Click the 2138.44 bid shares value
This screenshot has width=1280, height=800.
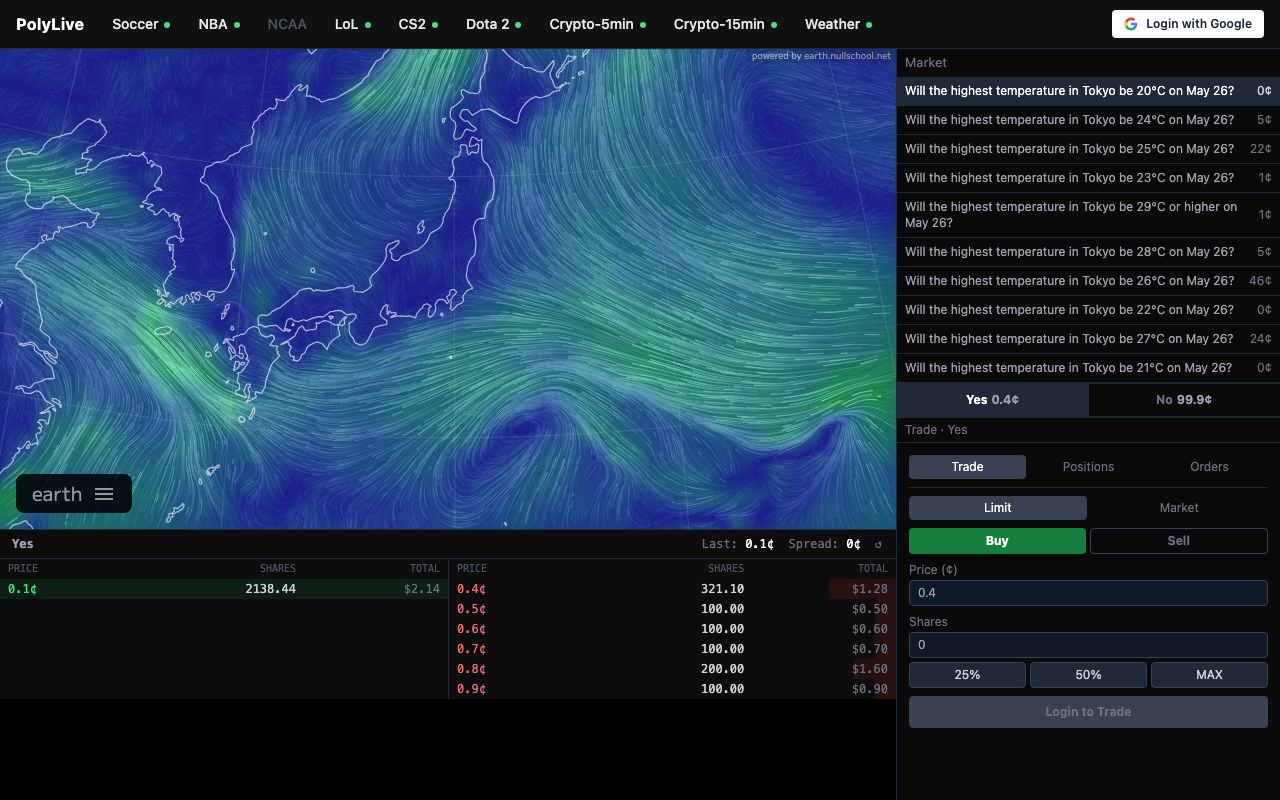click(x=270, y=589)
